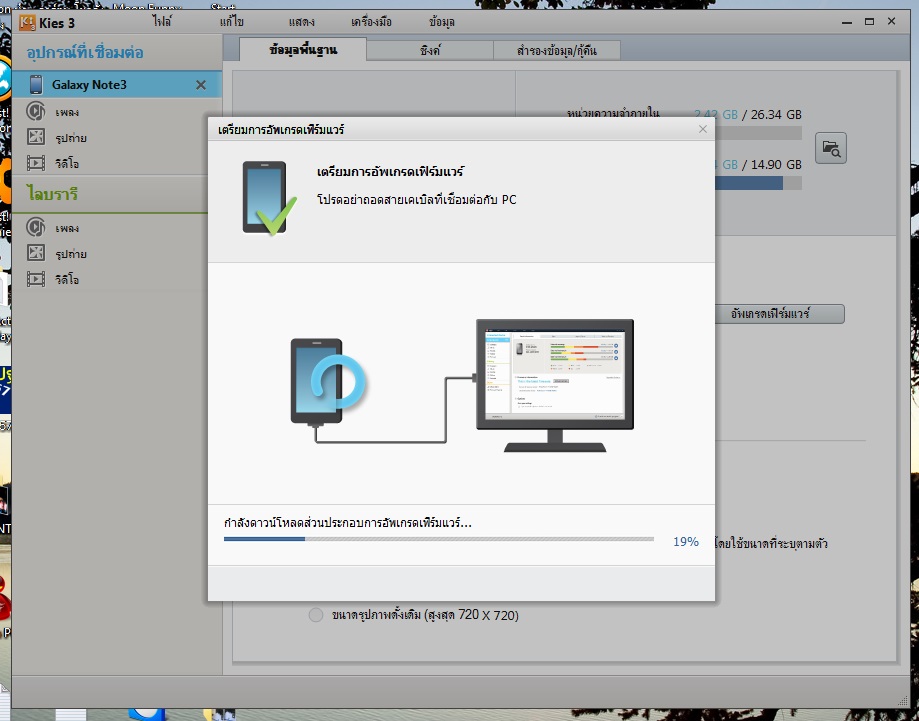This screenshot has width=919, height=721.
Task: Click the library รูปถ่าย photo icon
Action: coord(36,253)
